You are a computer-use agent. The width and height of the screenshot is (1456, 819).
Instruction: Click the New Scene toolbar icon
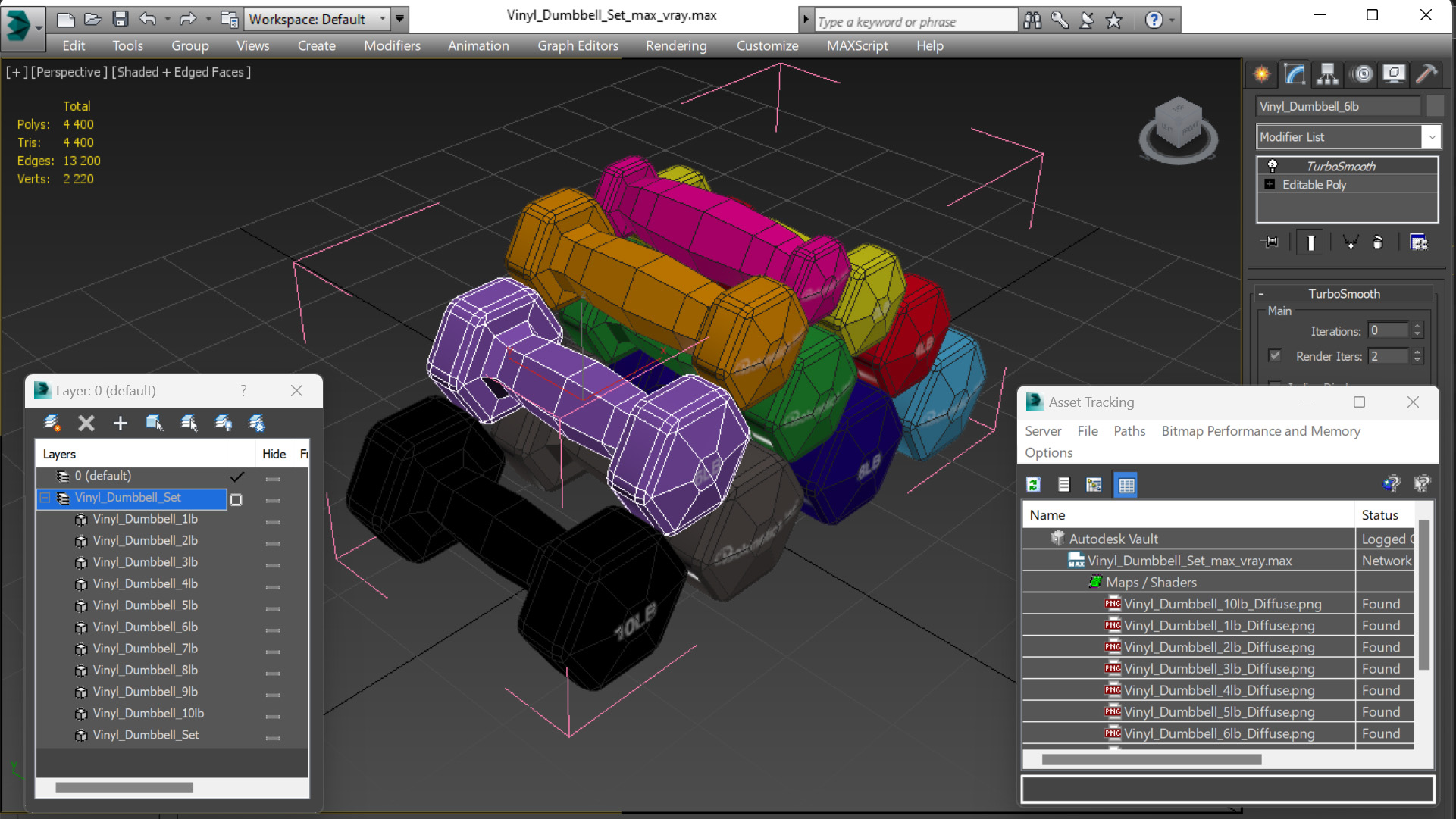pyautogui.click(x=66, y=19)
